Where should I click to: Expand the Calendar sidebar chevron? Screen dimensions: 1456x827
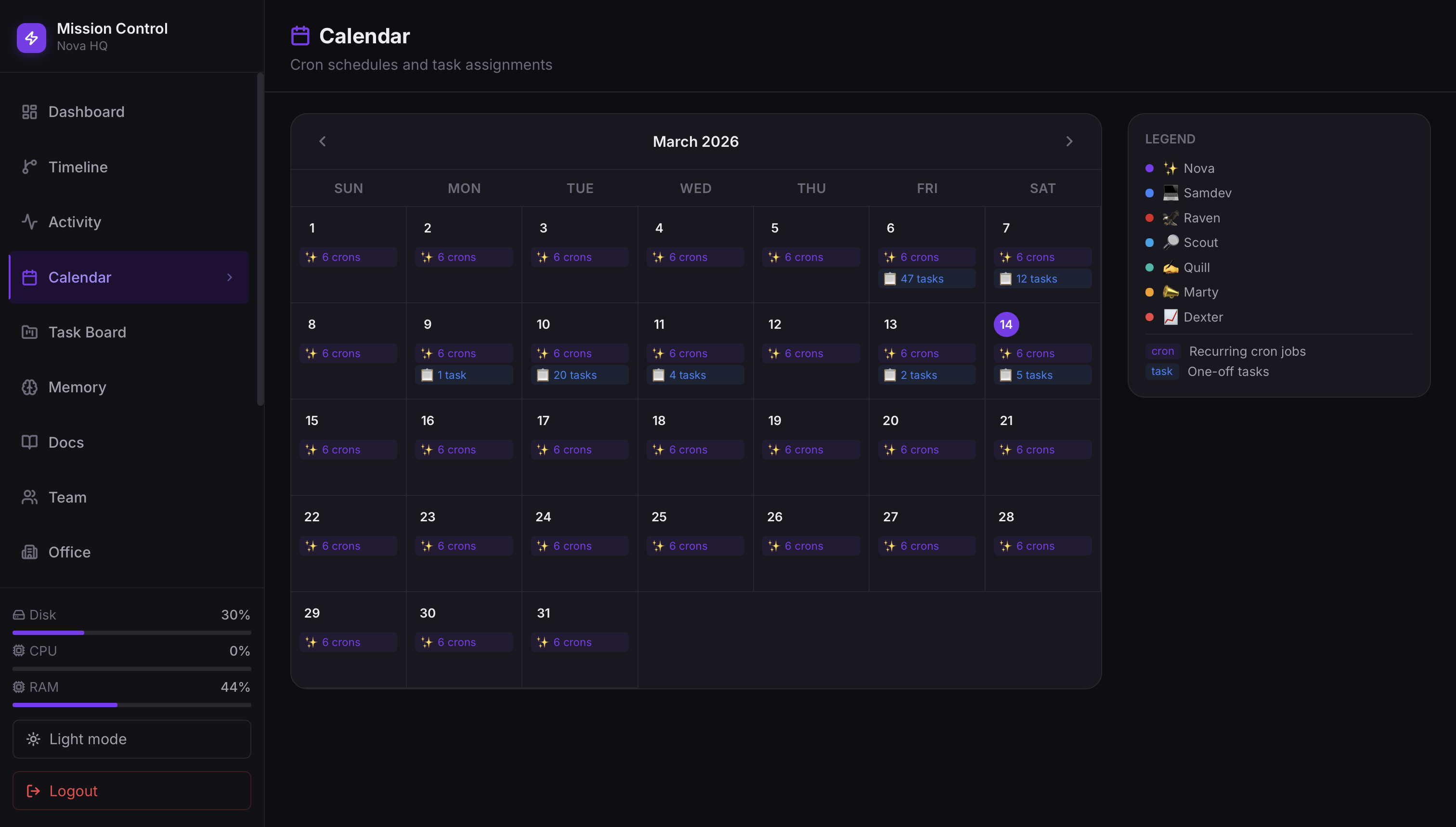(230, 277)
